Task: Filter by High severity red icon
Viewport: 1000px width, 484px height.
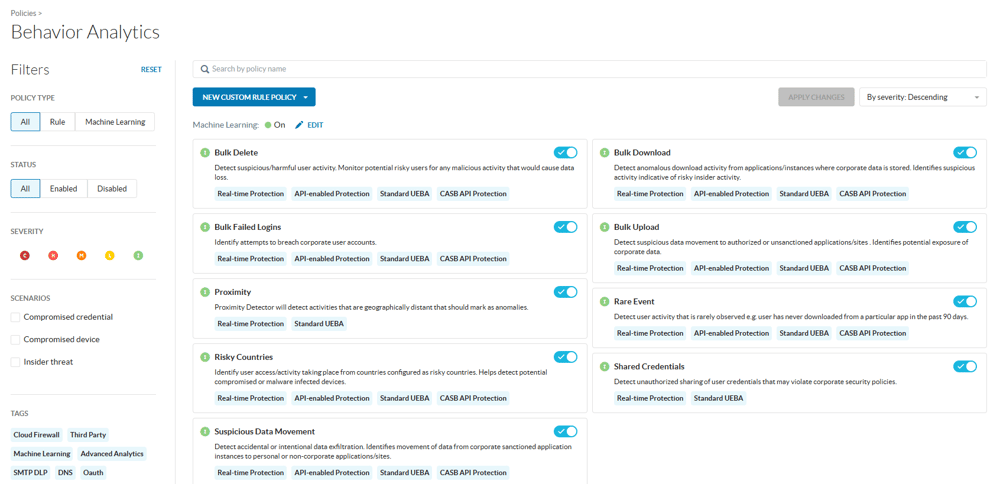Action: tap(53, 256)
